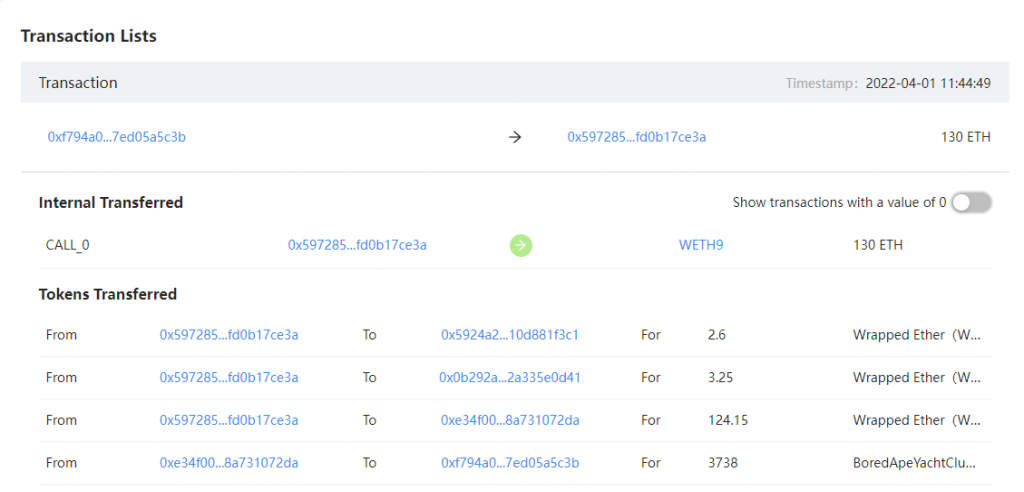Open 0x597285...fd0b17ce3a in CALL_0 internal transfer
The image size is (1024, 492).
point(357,245)
